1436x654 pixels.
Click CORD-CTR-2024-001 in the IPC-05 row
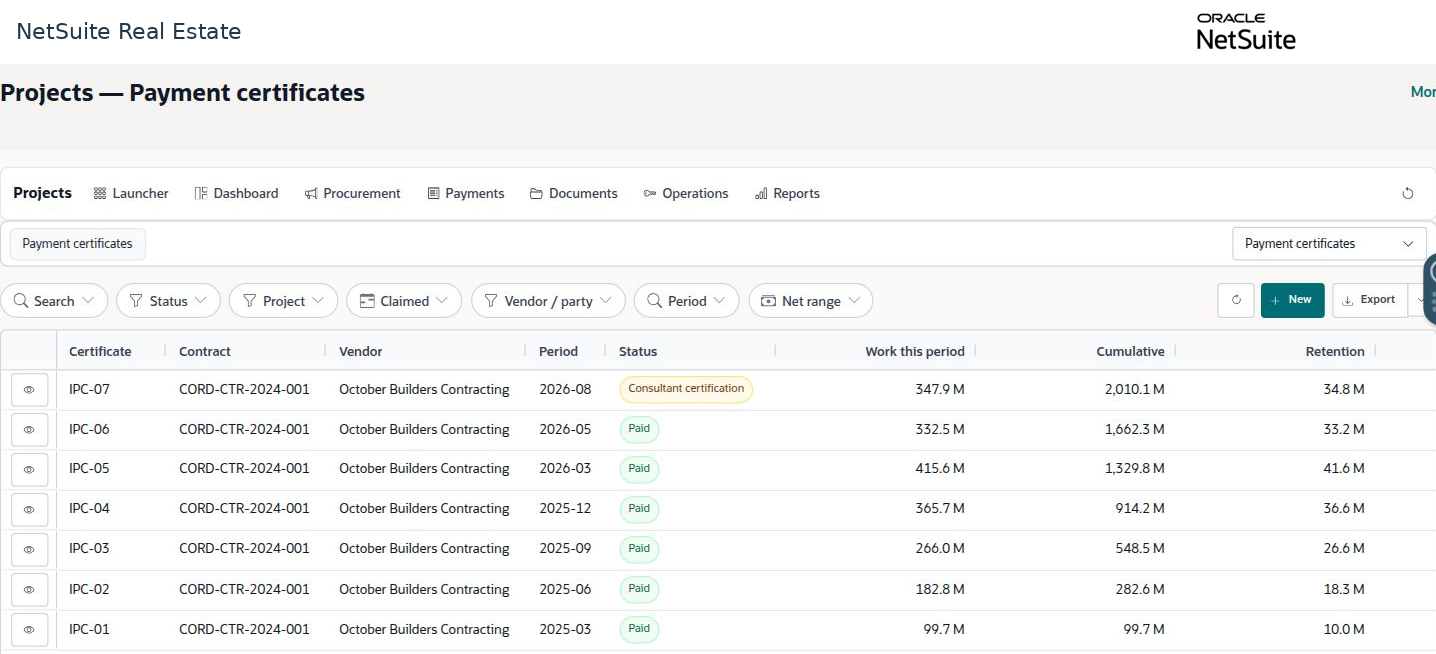pos(244,469)
